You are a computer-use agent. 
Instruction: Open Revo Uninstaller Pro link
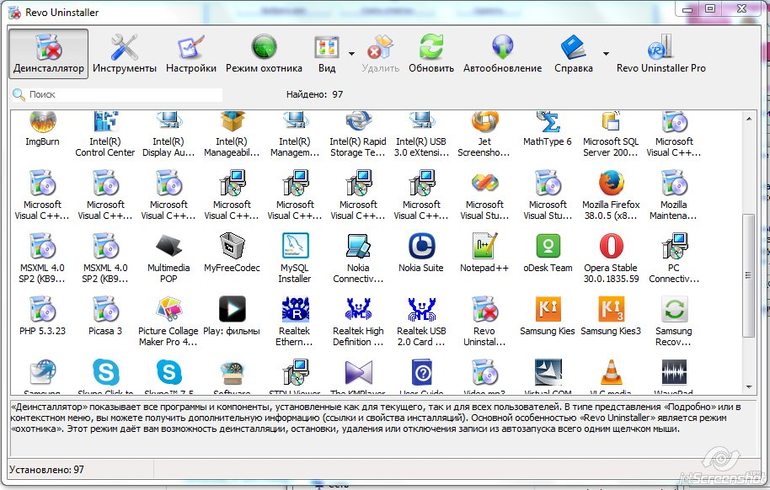pyautogui.click(x=660, y=53)
